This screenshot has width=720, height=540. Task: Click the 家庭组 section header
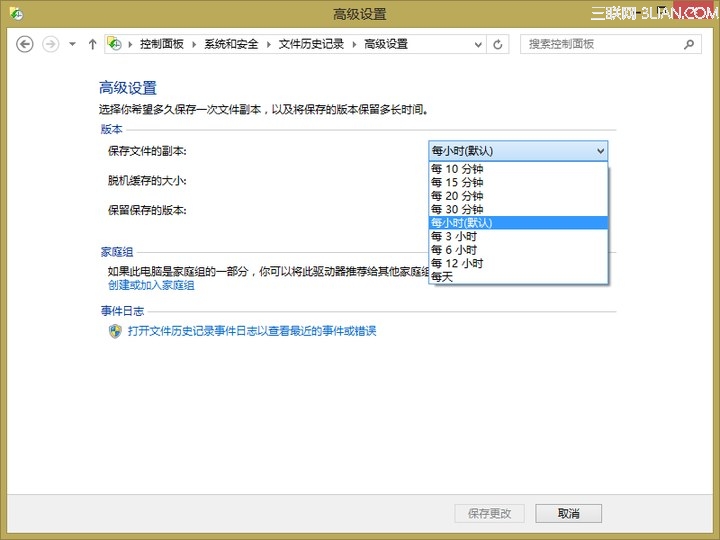(x=117, y=252)
